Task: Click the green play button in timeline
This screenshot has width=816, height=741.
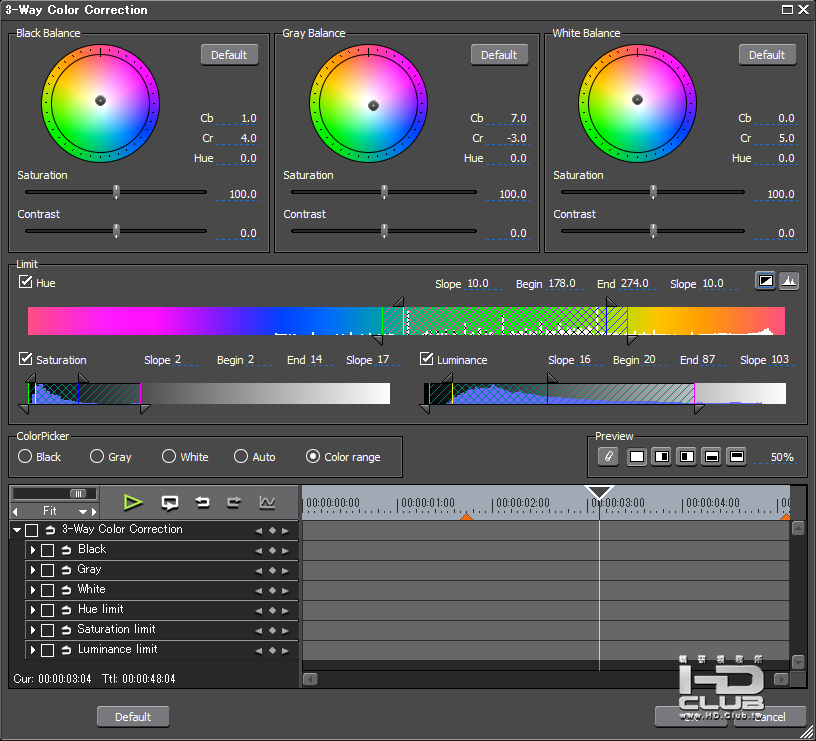Action: coord(133,502)
